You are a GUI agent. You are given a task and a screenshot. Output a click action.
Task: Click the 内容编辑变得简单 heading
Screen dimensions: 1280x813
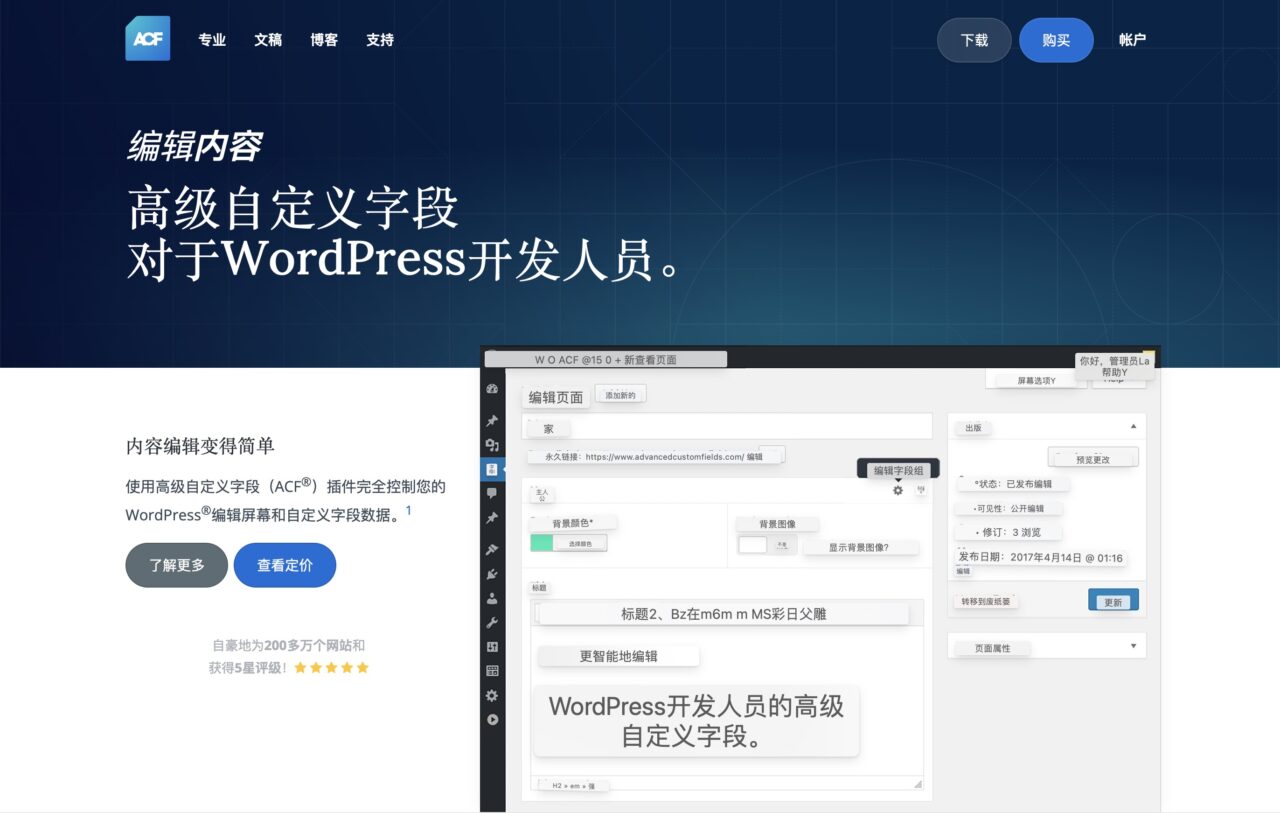(200, 446)
